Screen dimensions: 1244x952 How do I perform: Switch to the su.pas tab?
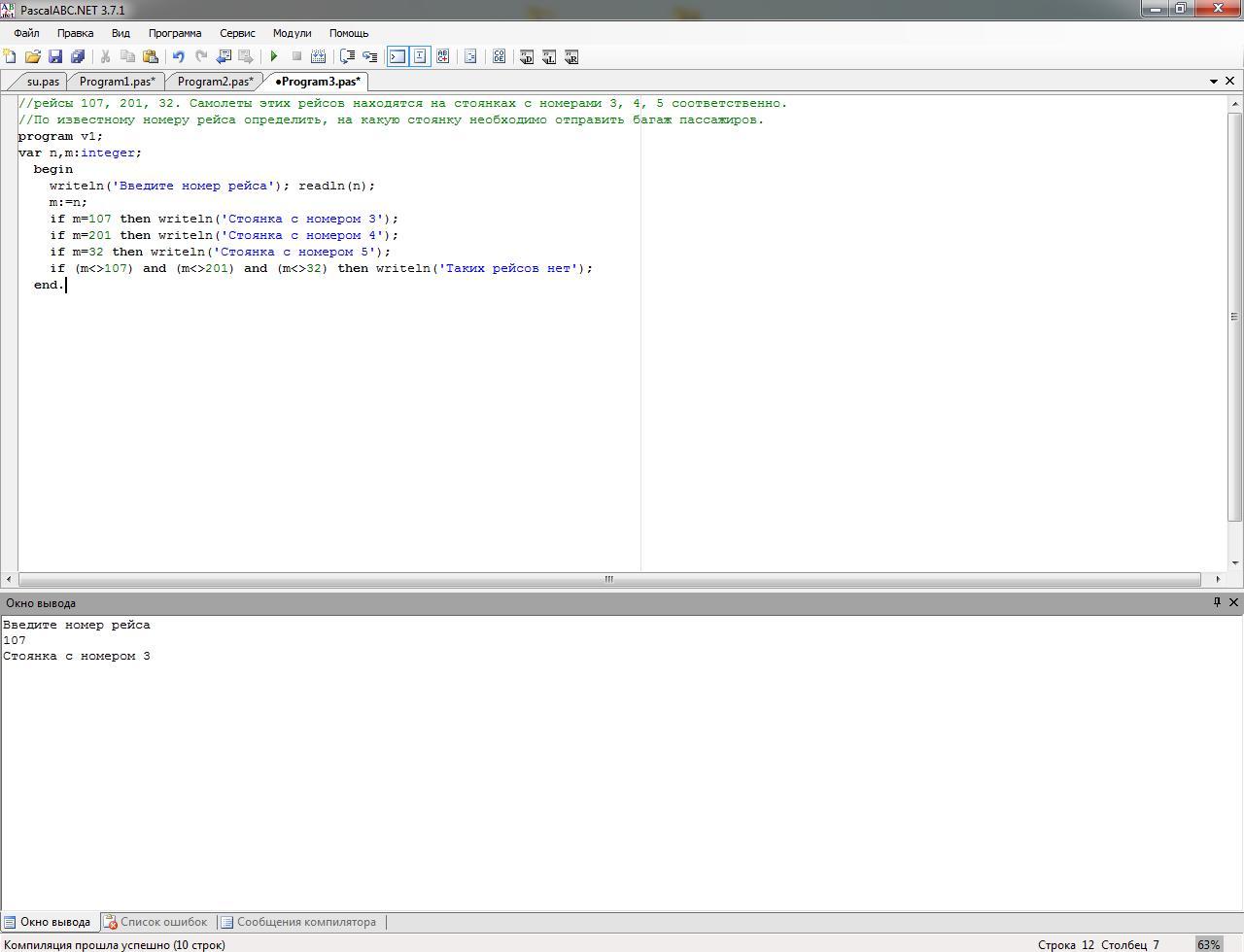[43, 82]
